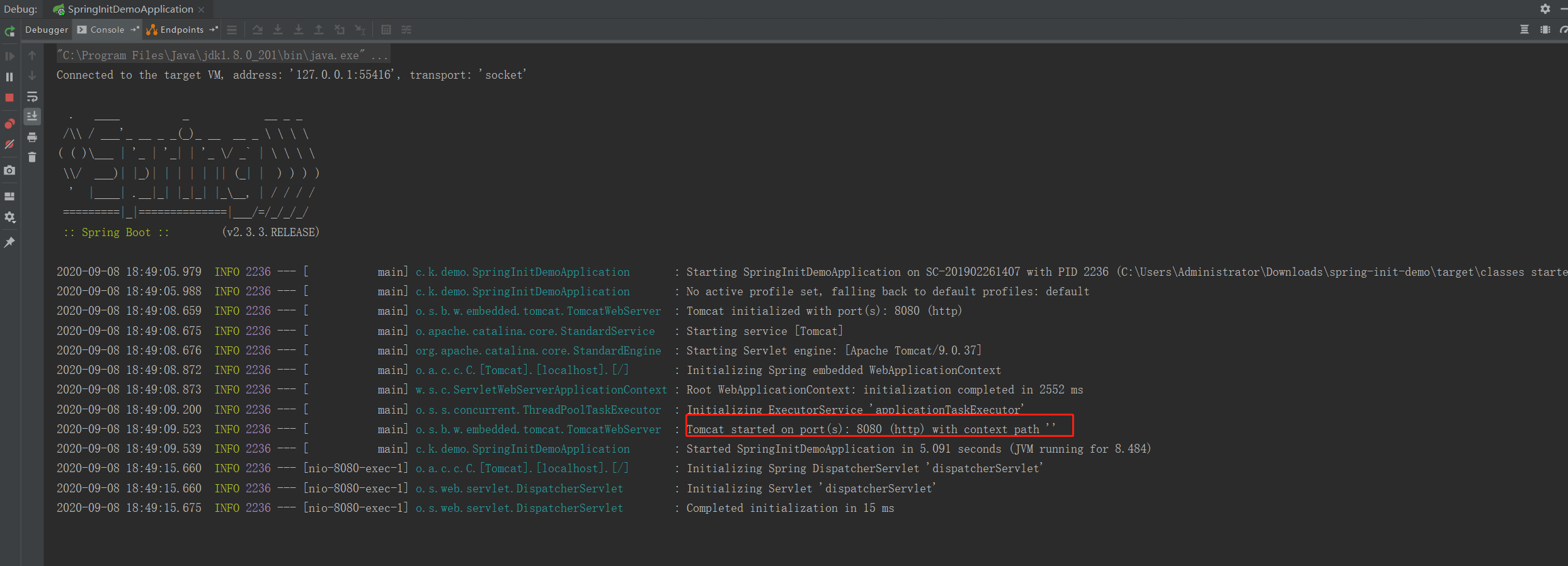Open View Breakpoints (double red circles)

click(x=9, y=123)
